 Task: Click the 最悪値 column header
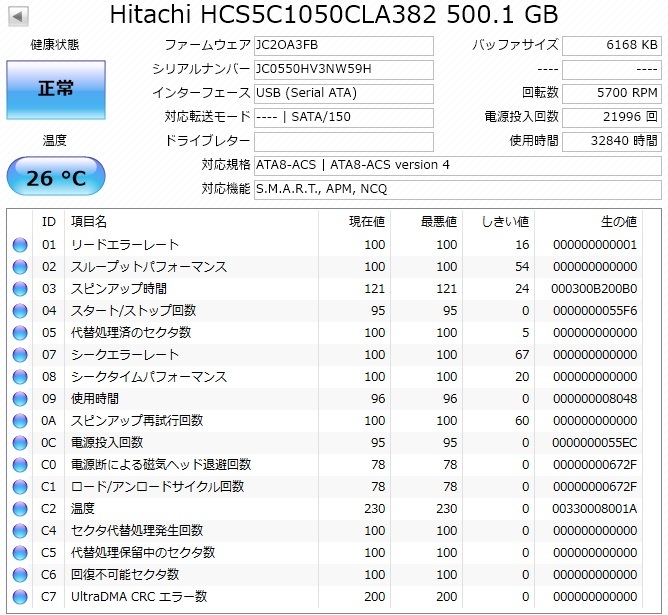(x=426, y=222)
